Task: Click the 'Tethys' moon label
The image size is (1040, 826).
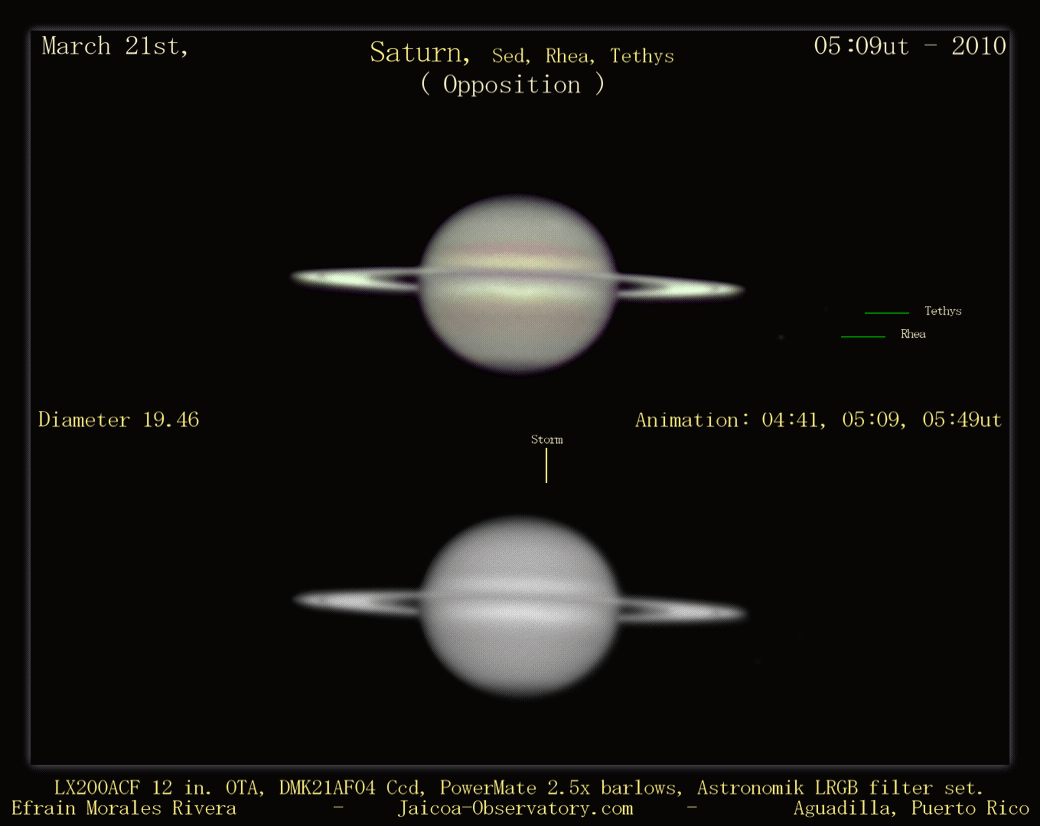Action: [x=942, y=311]
